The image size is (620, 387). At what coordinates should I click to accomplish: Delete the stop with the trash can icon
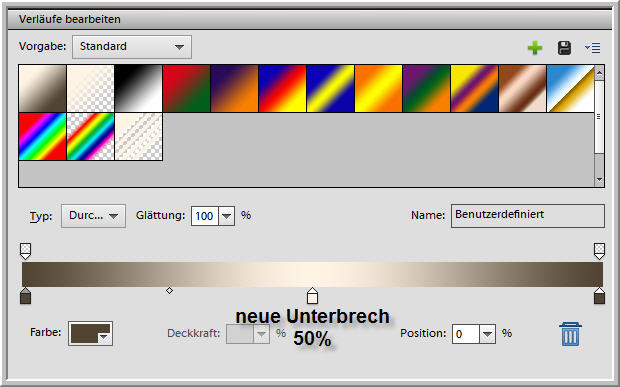tap(570, 334)
